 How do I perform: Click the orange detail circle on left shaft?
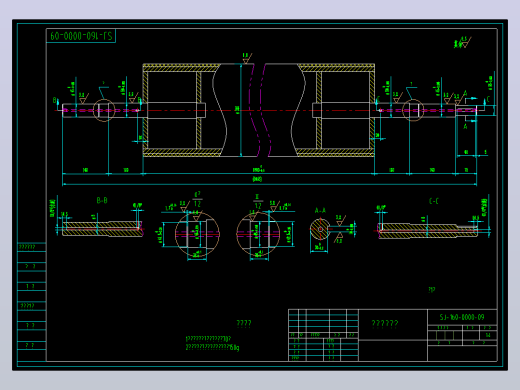pos(104,110)
